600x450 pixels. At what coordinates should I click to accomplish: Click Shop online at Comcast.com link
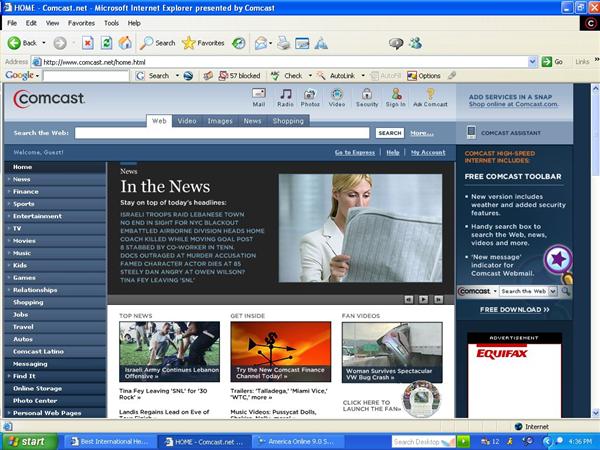(513, 104)
